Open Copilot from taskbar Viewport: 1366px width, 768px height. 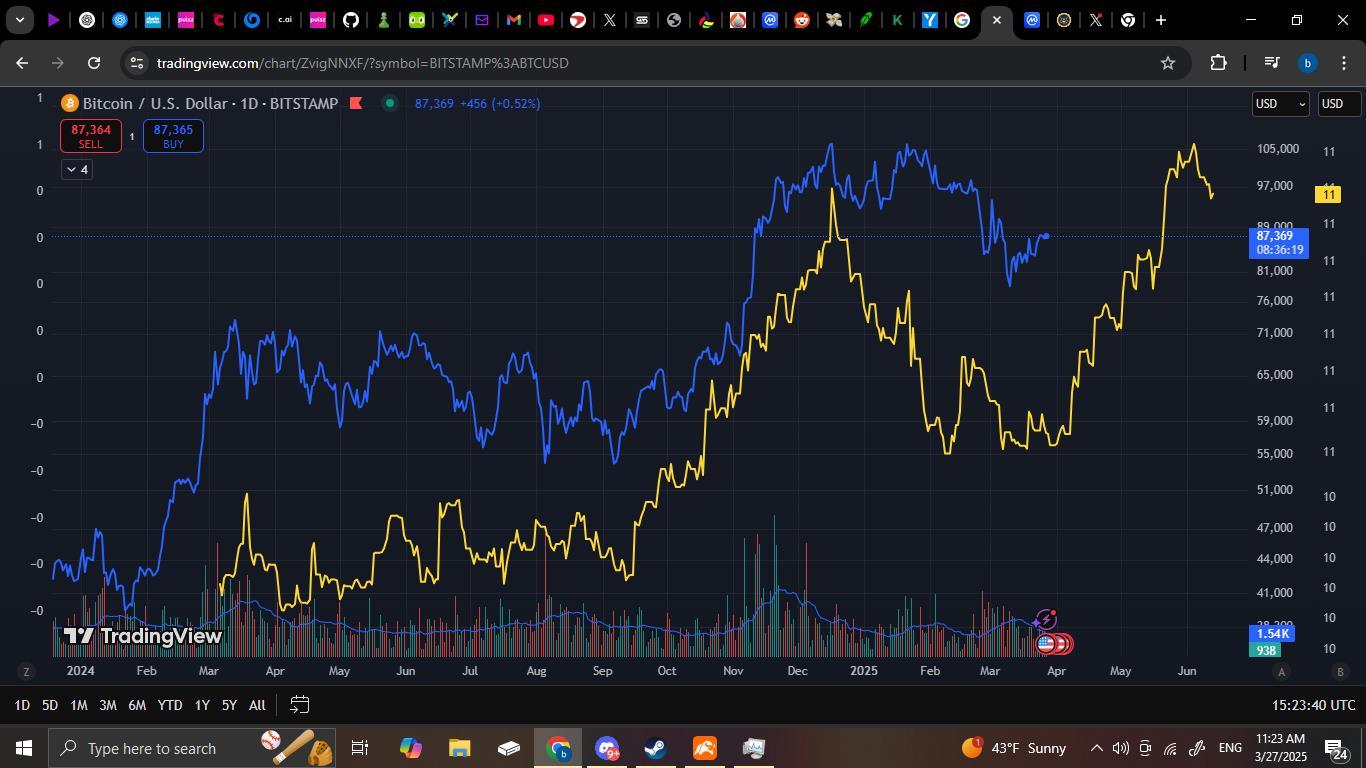tap(410, 748)
